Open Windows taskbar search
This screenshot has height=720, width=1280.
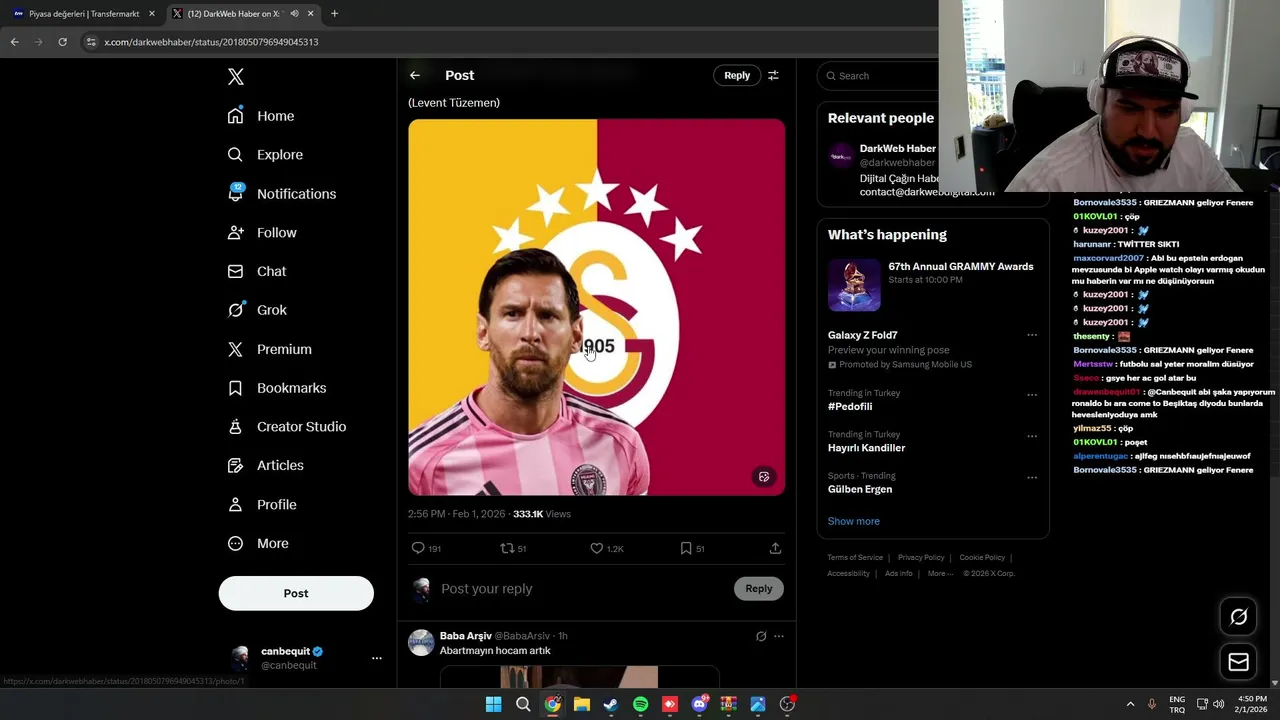[x=523, y=704]
